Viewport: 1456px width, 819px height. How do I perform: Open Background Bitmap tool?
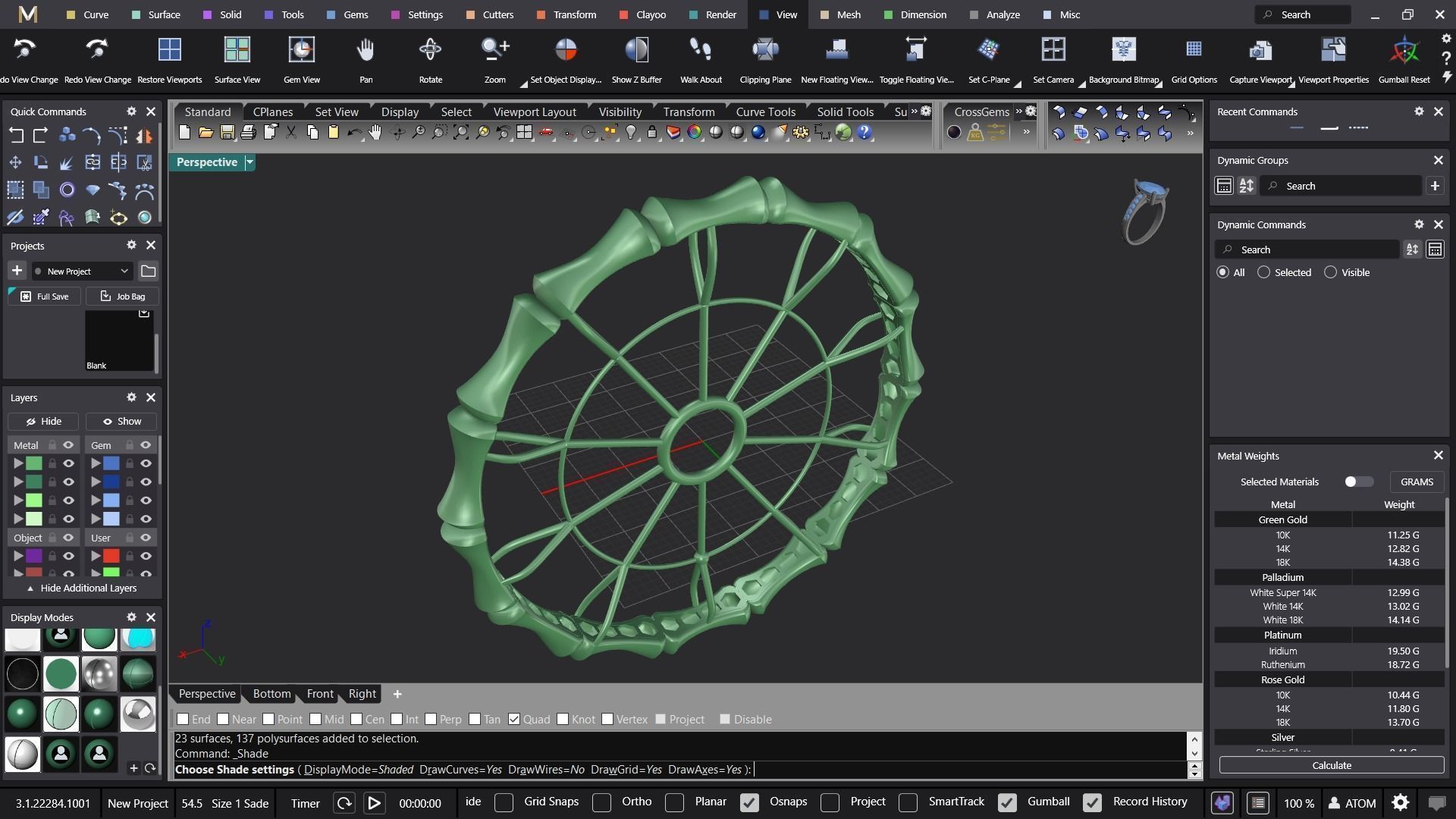pyautogui.click(x=1123, y=50)
